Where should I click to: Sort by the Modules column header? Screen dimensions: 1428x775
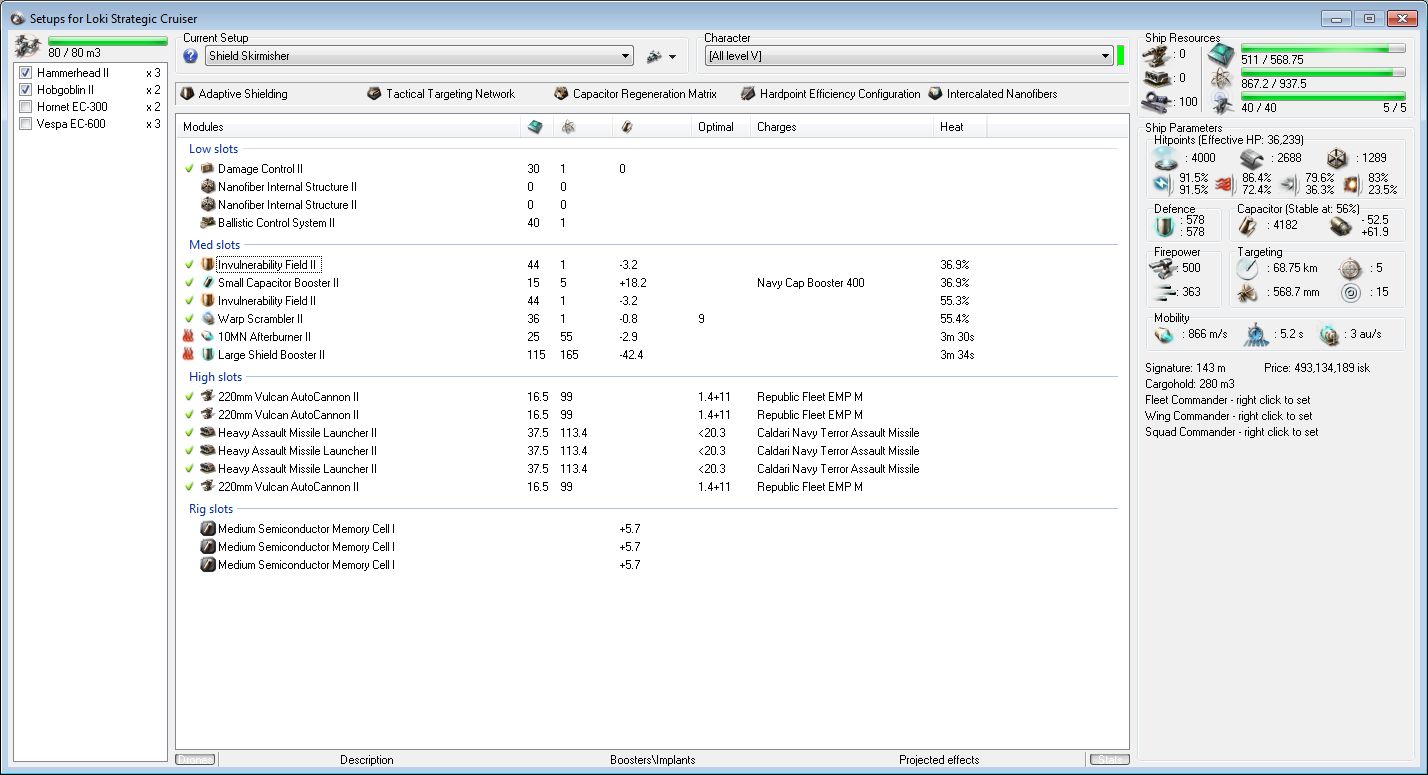click(350, 127)
